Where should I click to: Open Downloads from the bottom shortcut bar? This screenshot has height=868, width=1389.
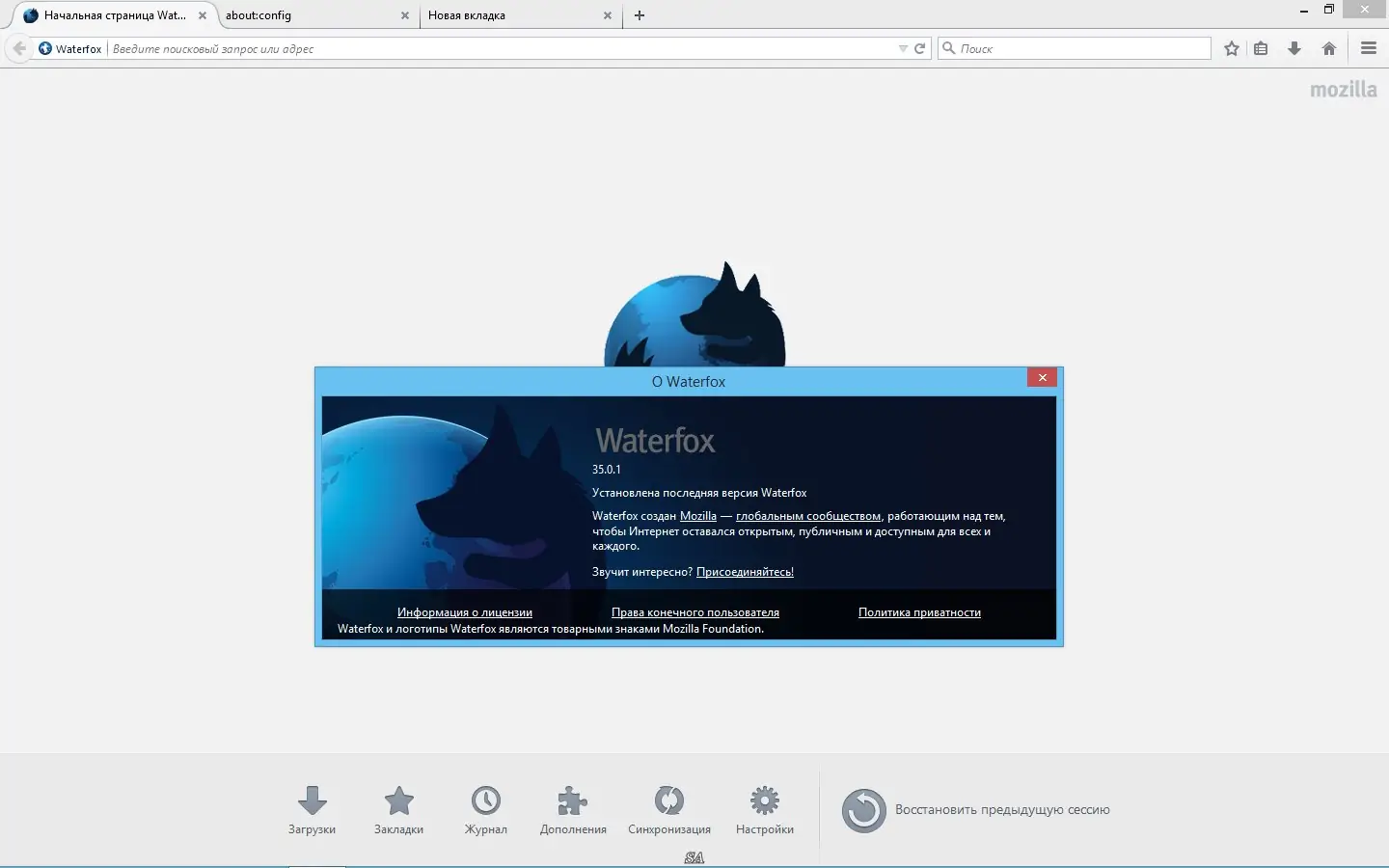313,801
